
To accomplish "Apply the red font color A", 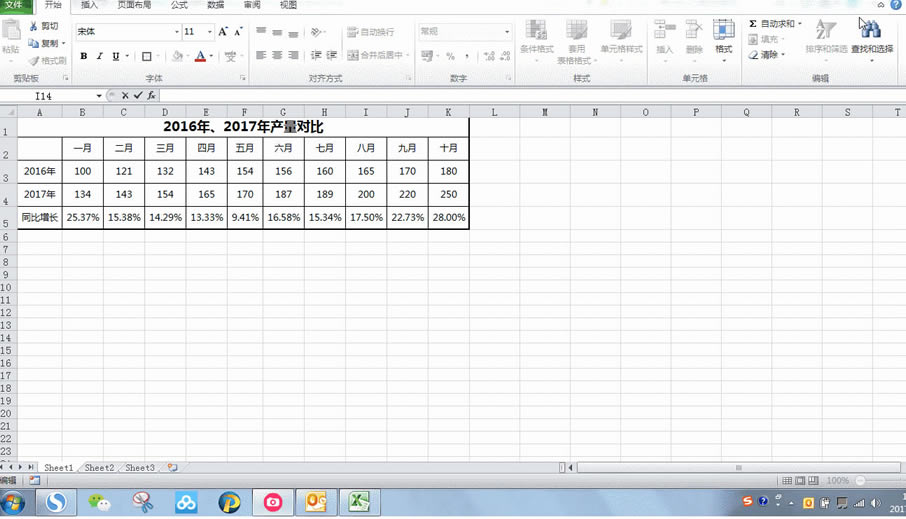I will (200, 56).
